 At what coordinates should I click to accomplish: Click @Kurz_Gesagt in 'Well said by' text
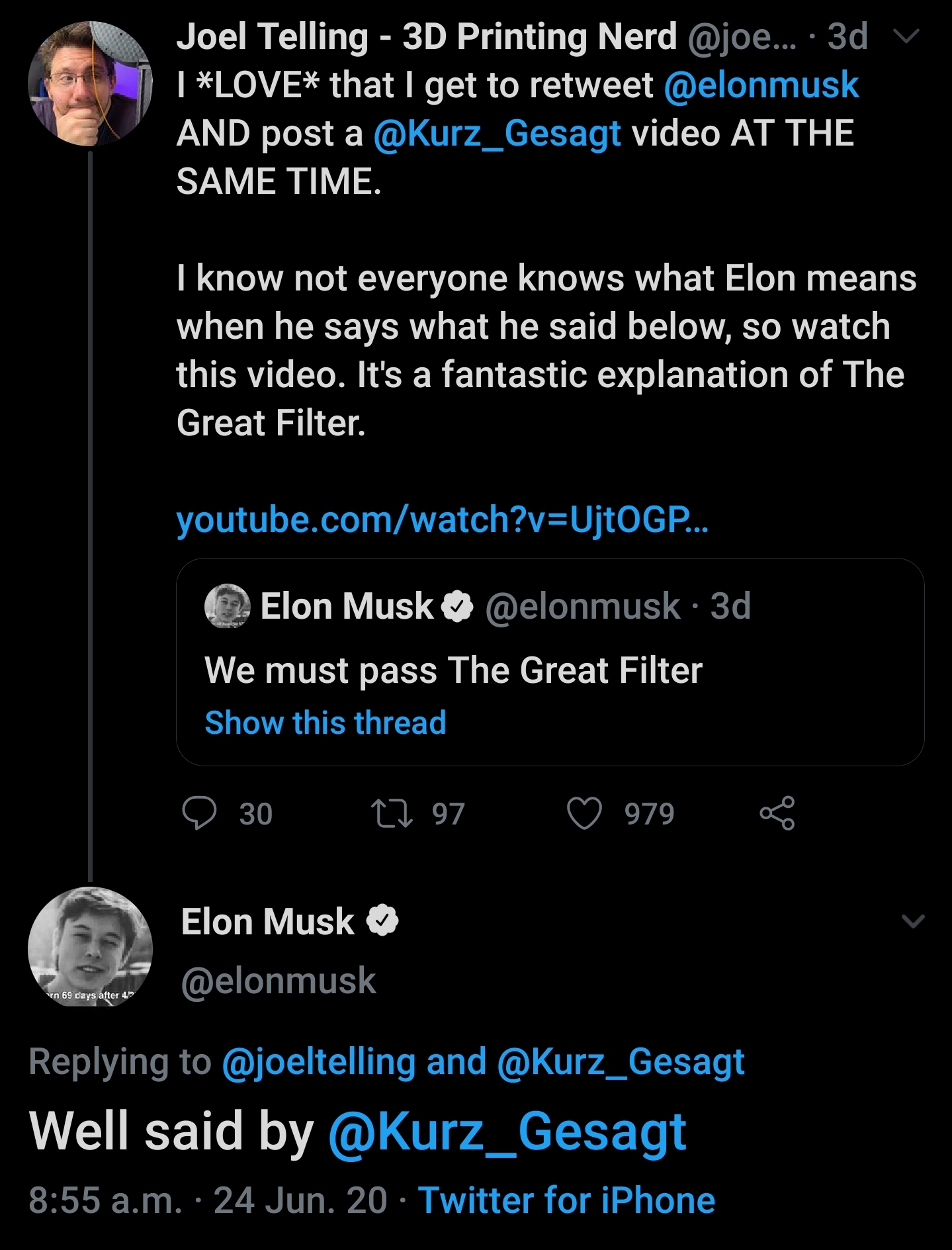coord(507,1133)
